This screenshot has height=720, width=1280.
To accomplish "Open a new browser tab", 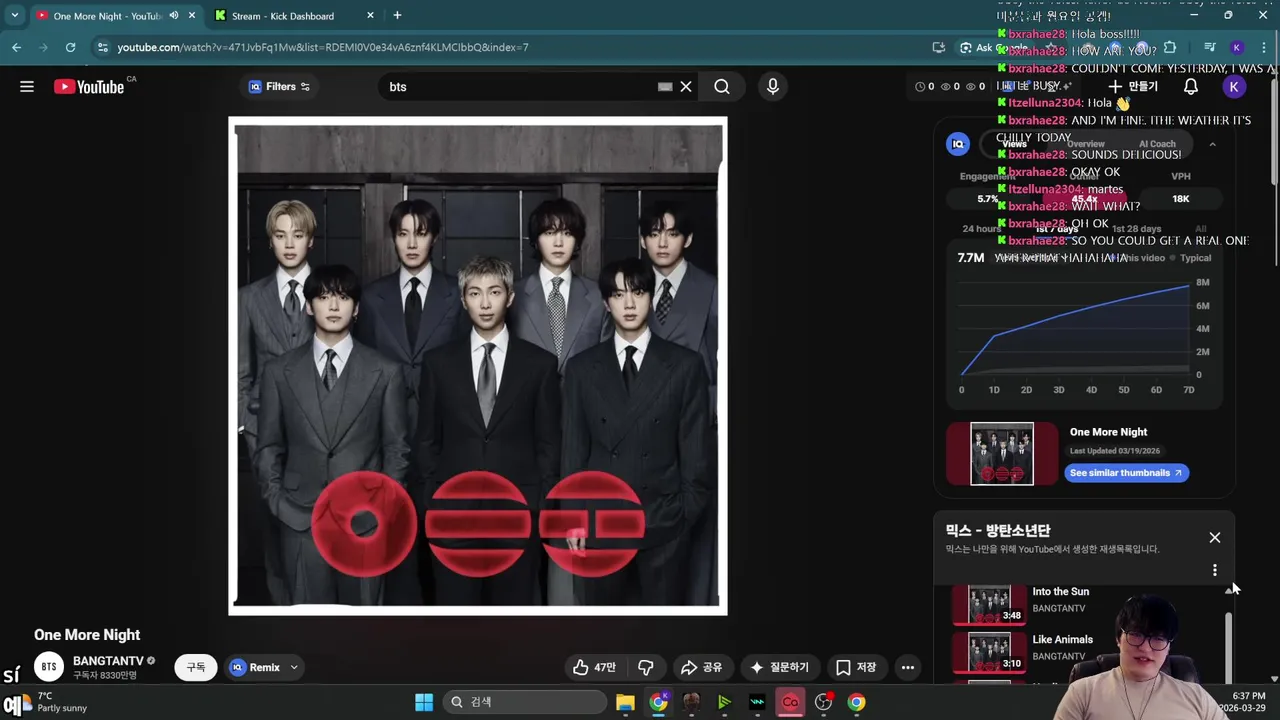I will click(x=397, y=16).
